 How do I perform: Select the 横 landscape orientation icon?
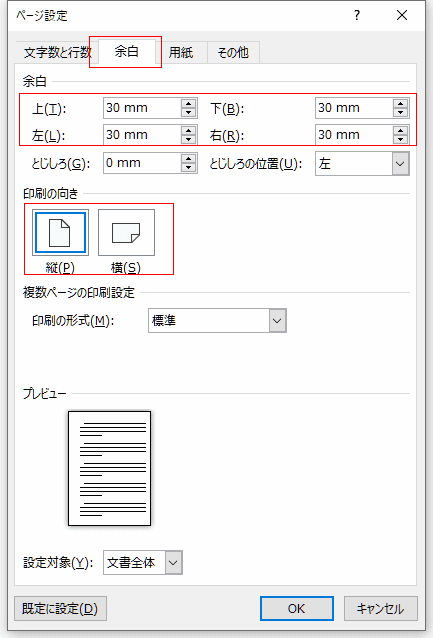point(126,232)
